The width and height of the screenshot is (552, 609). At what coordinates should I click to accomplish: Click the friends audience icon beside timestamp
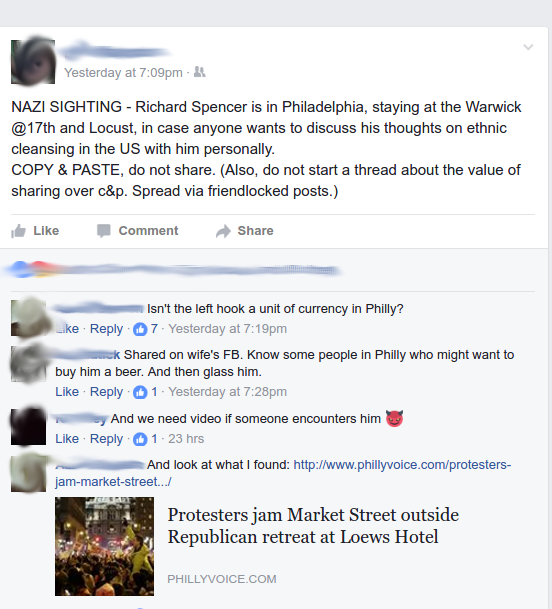point(199,72)
